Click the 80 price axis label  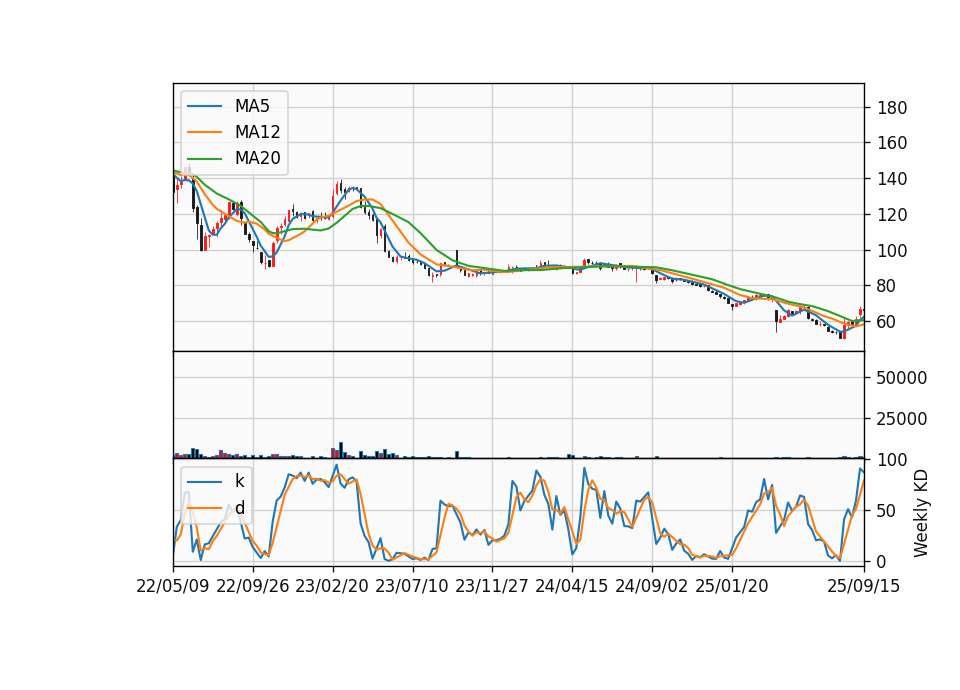coord(887,286)
